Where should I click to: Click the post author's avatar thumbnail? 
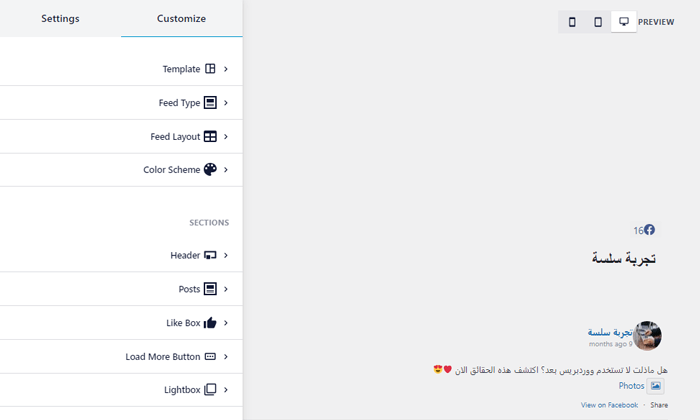coord(648,336)
